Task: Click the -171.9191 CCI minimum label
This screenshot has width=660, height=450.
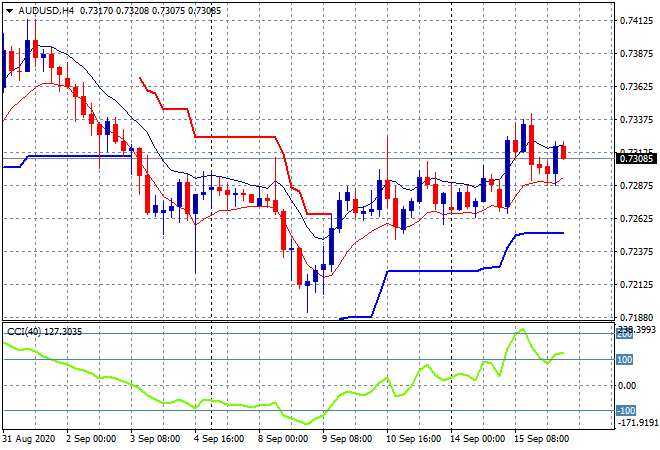Action: [637, 422]
